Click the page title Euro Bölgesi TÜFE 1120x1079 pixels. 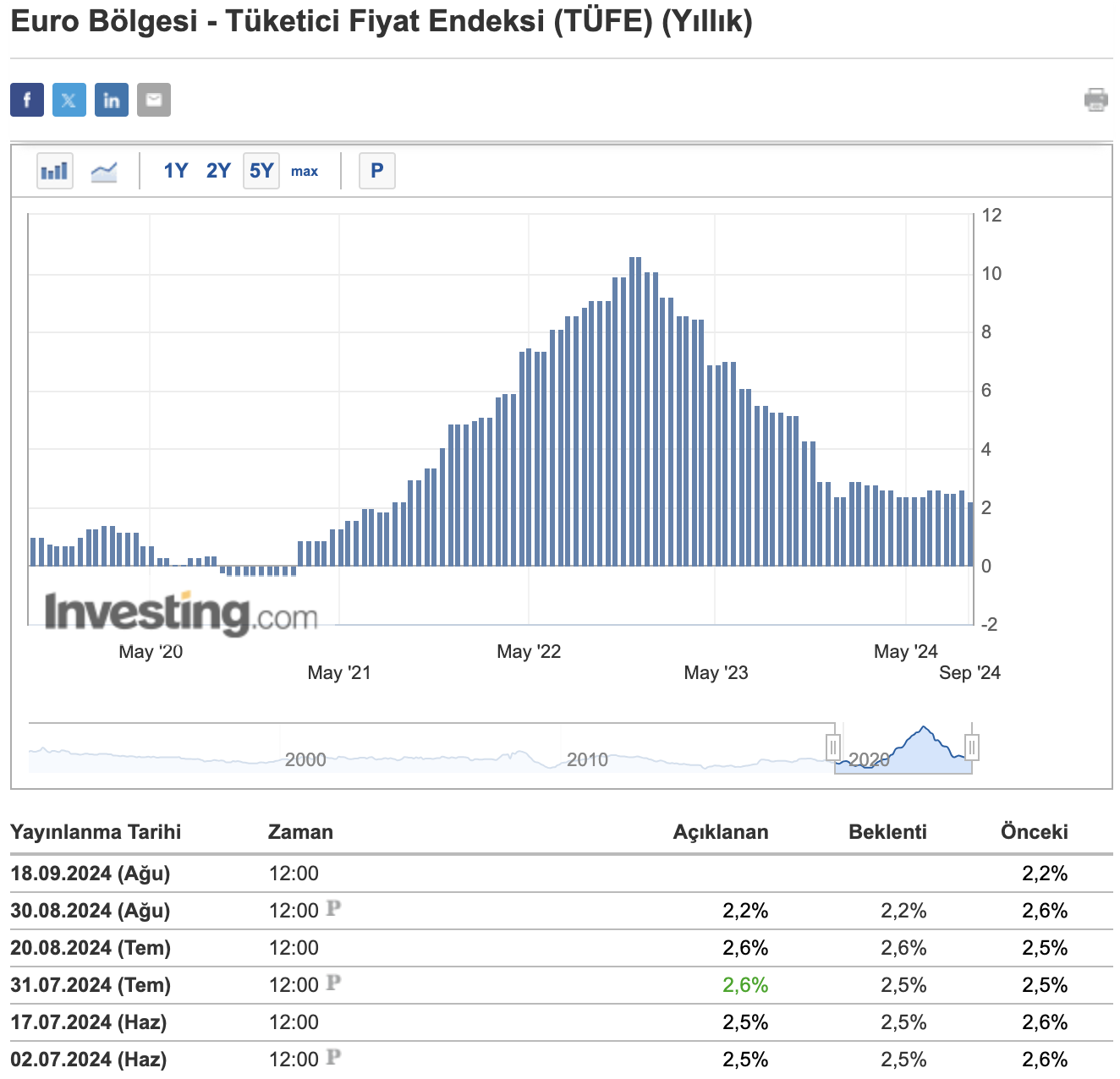[382, 21]
